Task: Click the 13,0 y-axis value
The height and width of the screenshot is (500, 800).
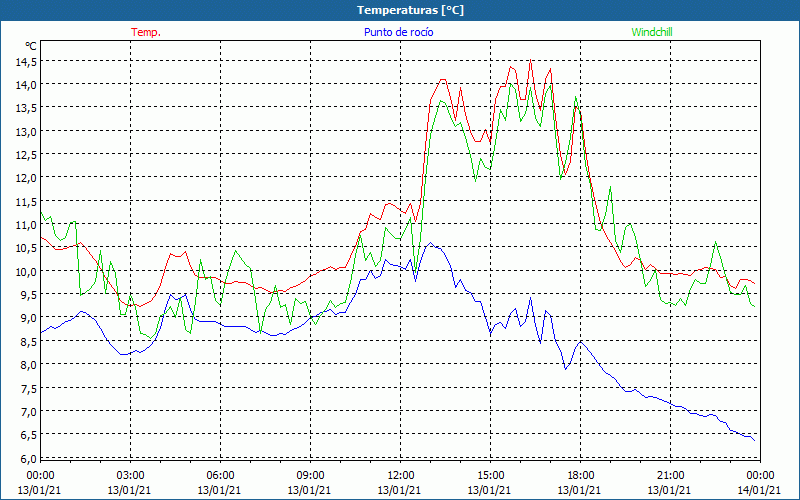Action: coord(27,132)
